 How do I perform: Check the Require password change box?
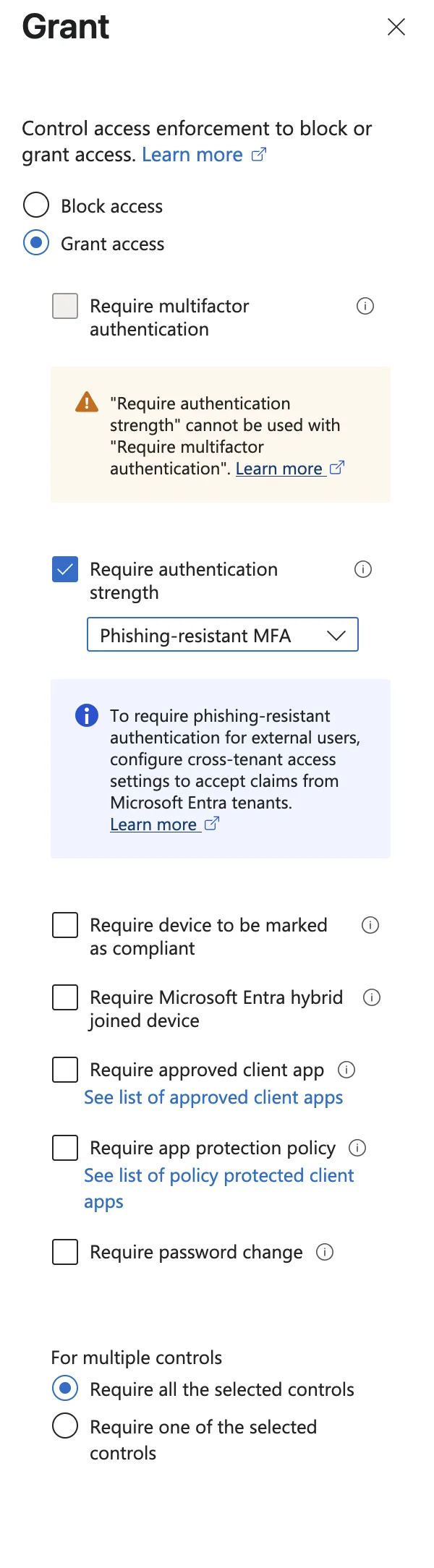[65, 1253]
